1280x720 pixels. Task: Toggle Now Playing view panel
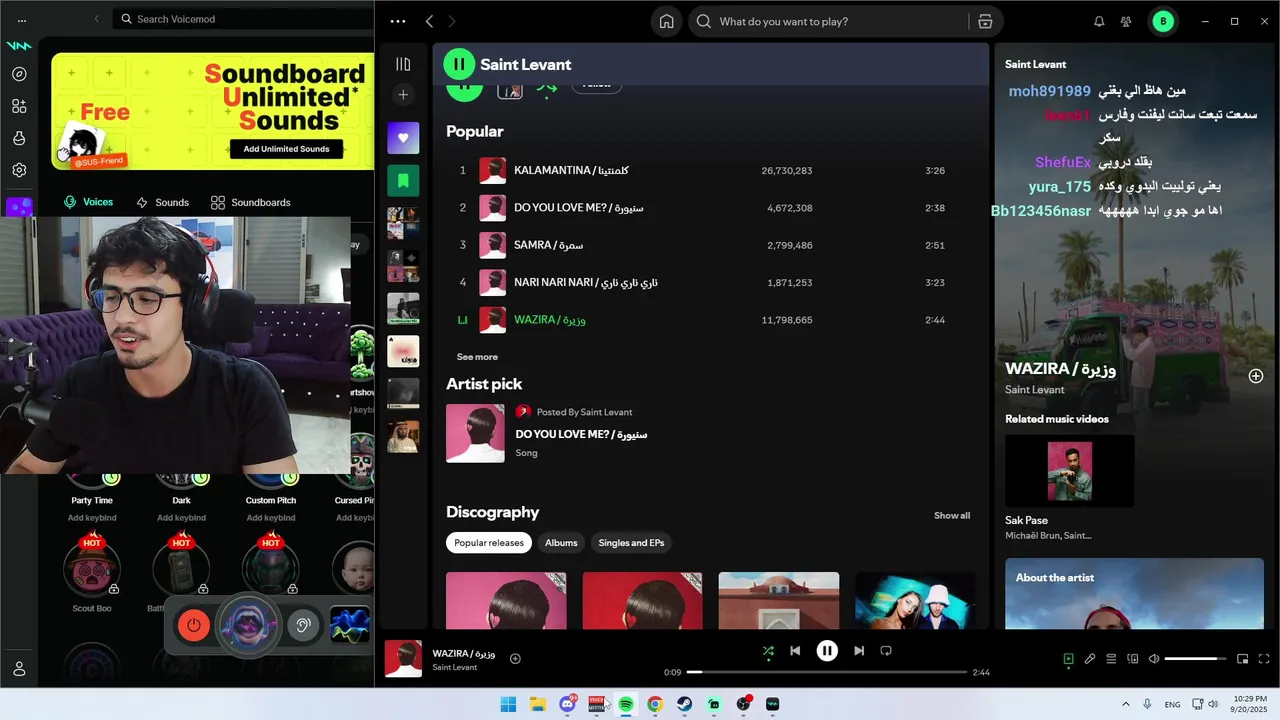[1068, 659]
